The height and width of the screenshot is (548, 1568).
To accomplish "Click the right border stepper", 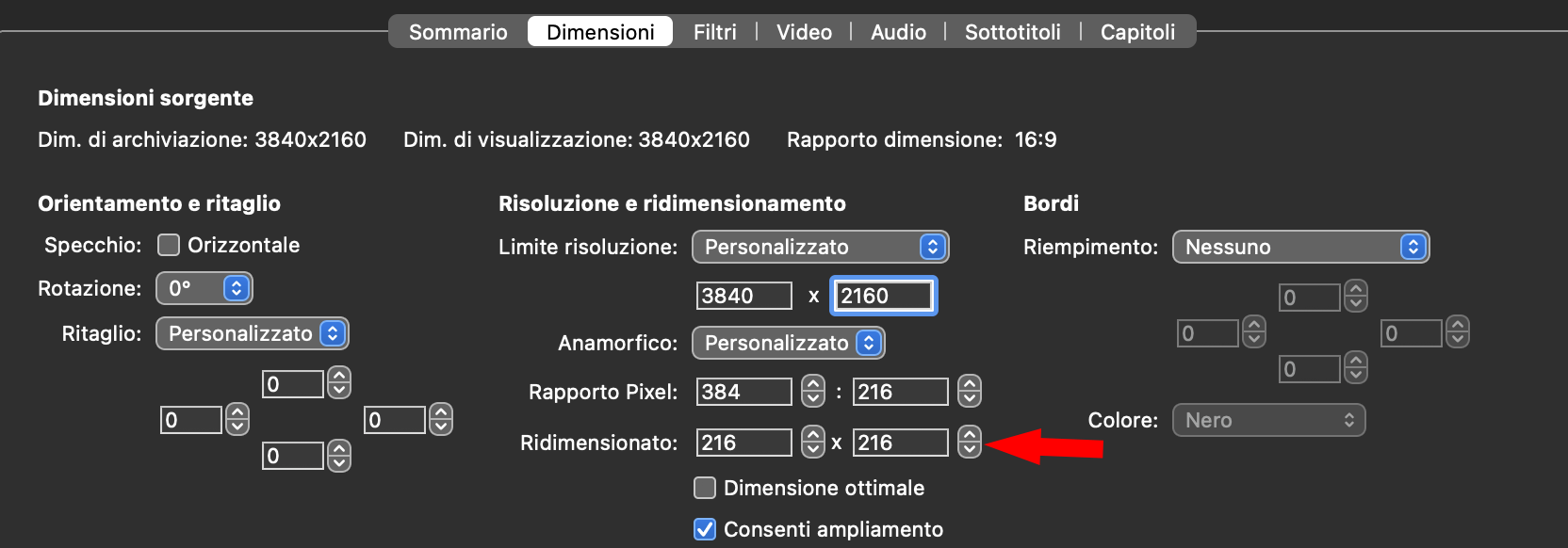I will click(x=1458, y=331).
